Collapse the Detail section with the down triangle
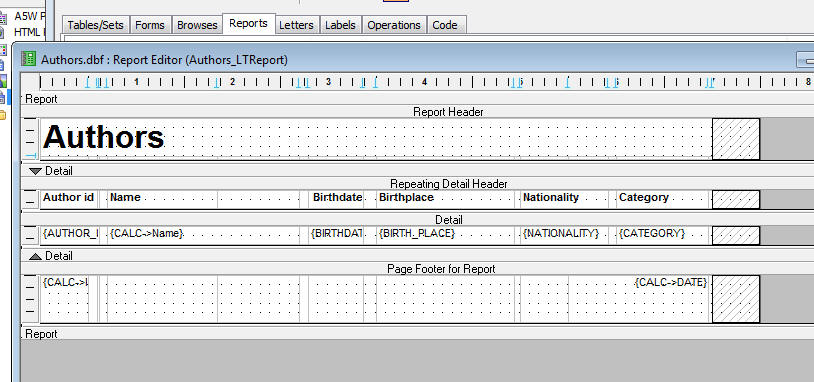Viewport: 814px width, 382px height. [36, 171]
